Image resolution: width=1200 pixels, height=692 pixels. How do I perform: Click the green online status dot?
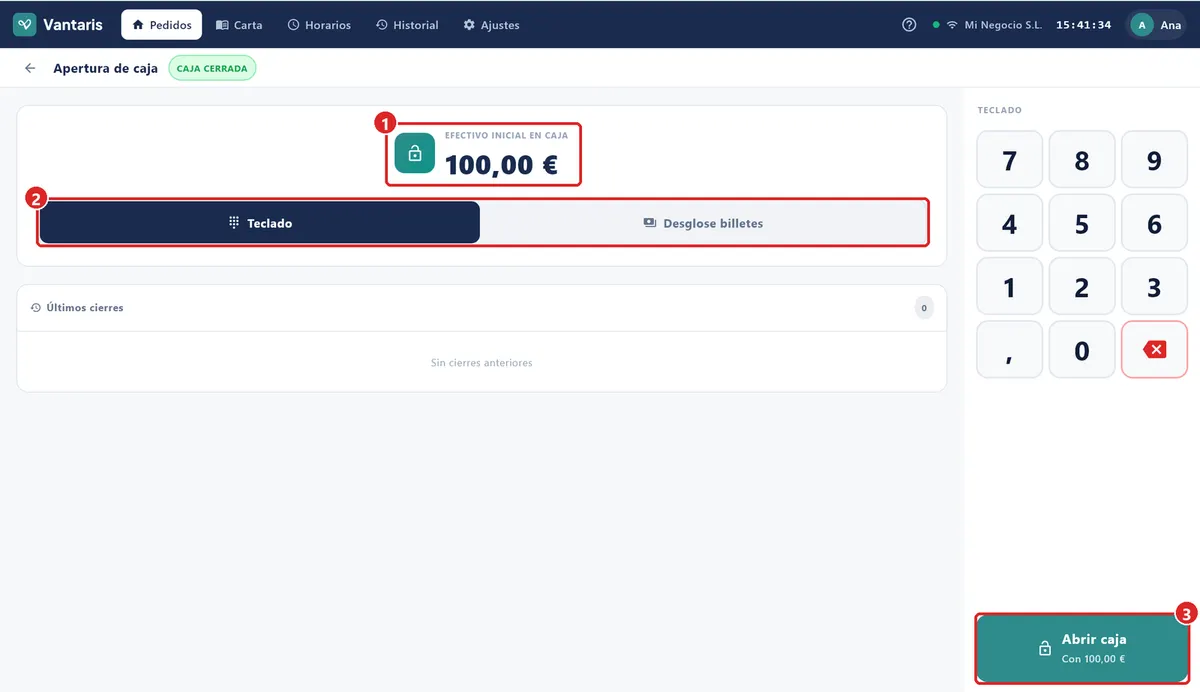(x=936, y=25)
